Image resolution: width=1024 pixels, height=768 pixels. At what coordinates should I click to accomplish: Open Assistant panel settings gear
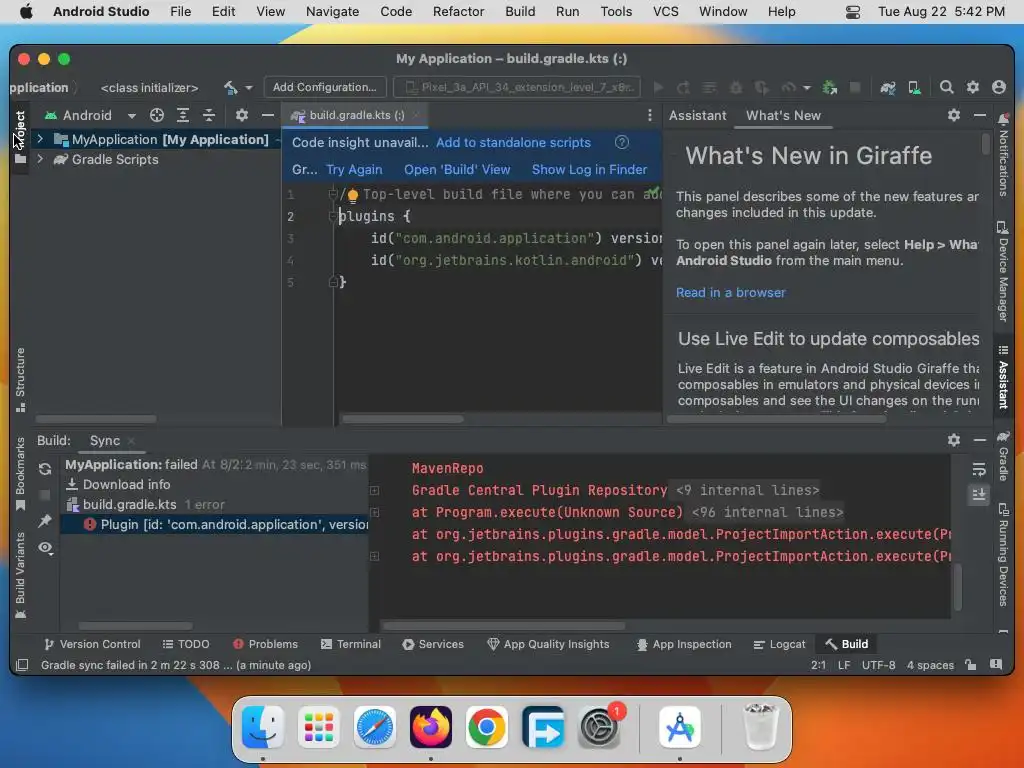pyautogui.click(x=953, y=115)
